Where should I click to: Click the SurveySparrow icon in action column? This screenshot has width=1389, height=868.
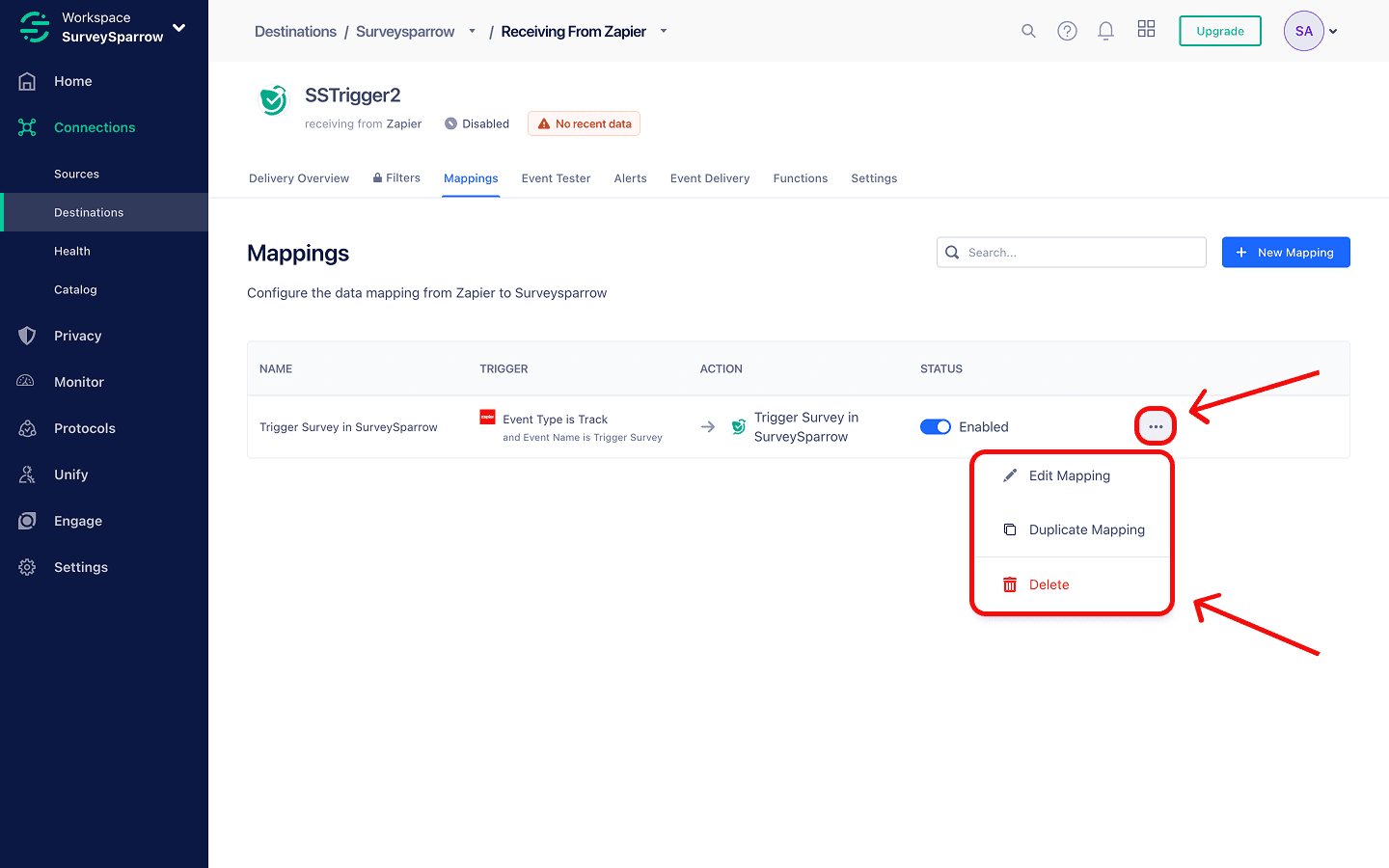coord(738,426)
